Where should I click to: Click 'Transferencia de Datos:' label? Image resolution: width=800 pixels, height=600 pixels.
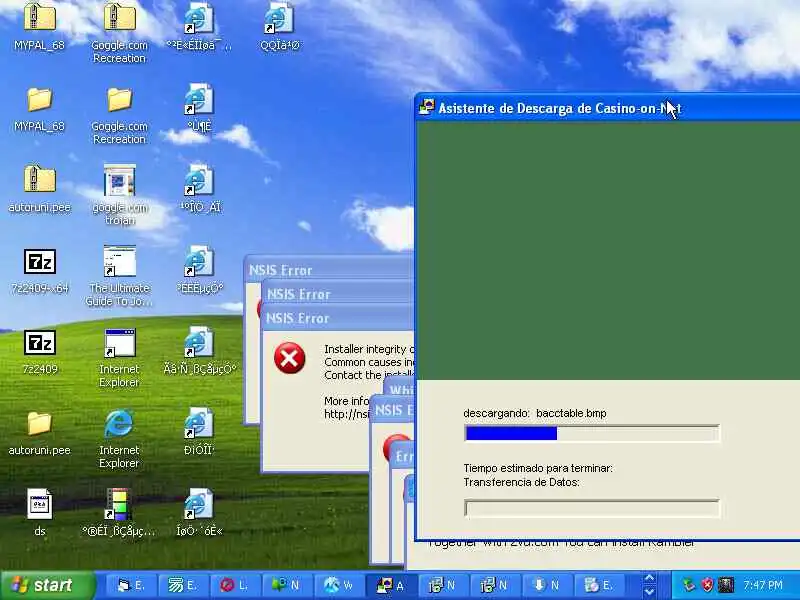click(521, 482)
